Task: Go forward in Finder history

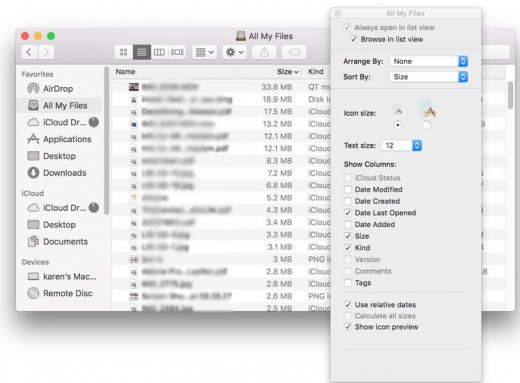Action: (x=46, y=52)
